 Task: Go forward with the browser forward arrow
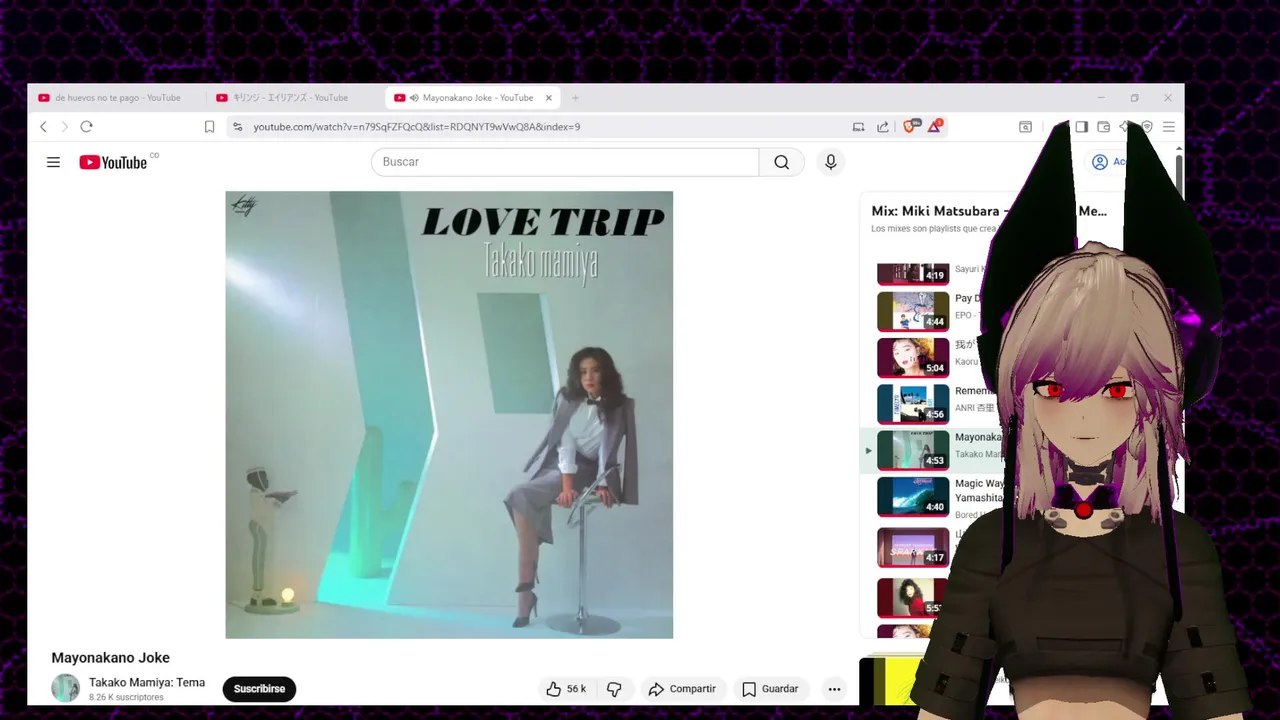click(64, 127)
